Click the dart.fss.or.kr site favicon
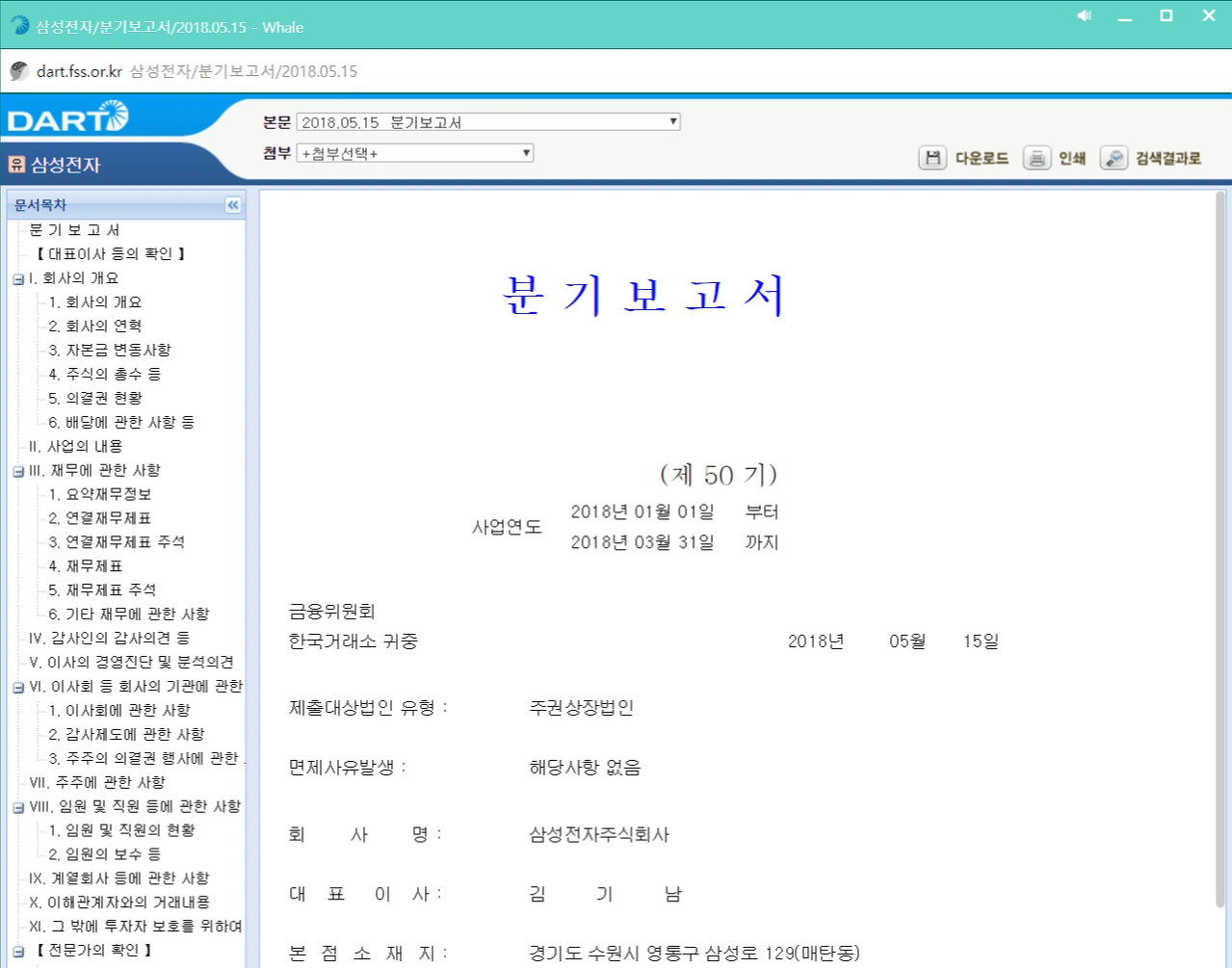 tap(17, 70)
